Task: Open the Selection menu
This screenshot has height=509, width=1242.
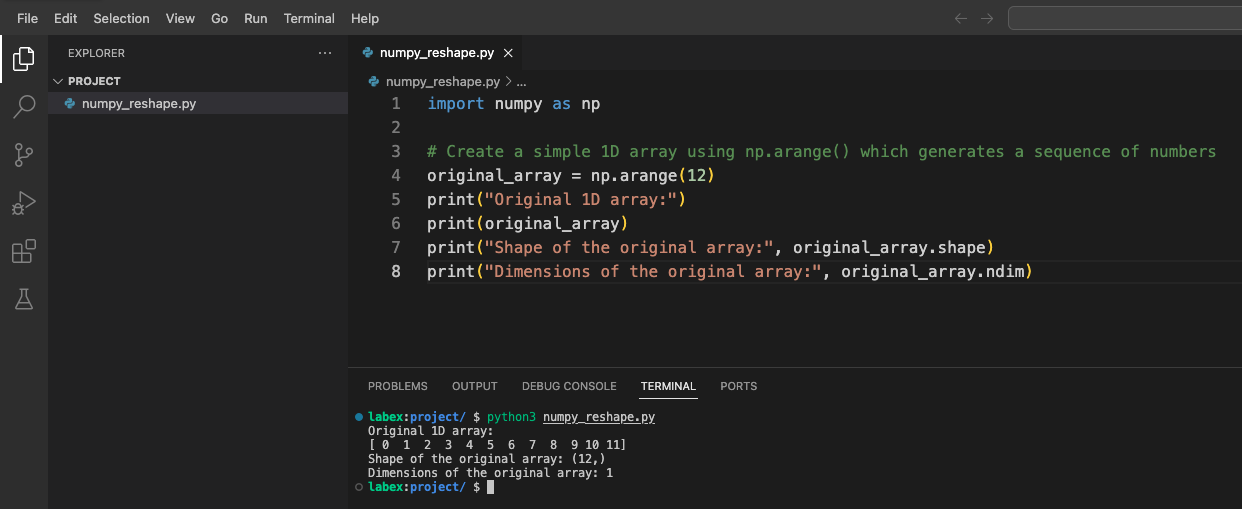Action: point(121,18)
